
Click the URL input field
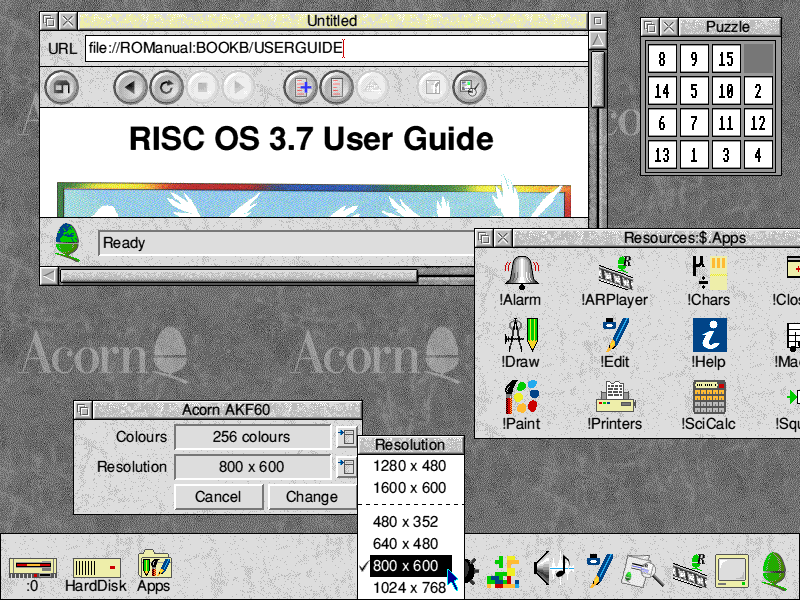click(x=336, y=48)
